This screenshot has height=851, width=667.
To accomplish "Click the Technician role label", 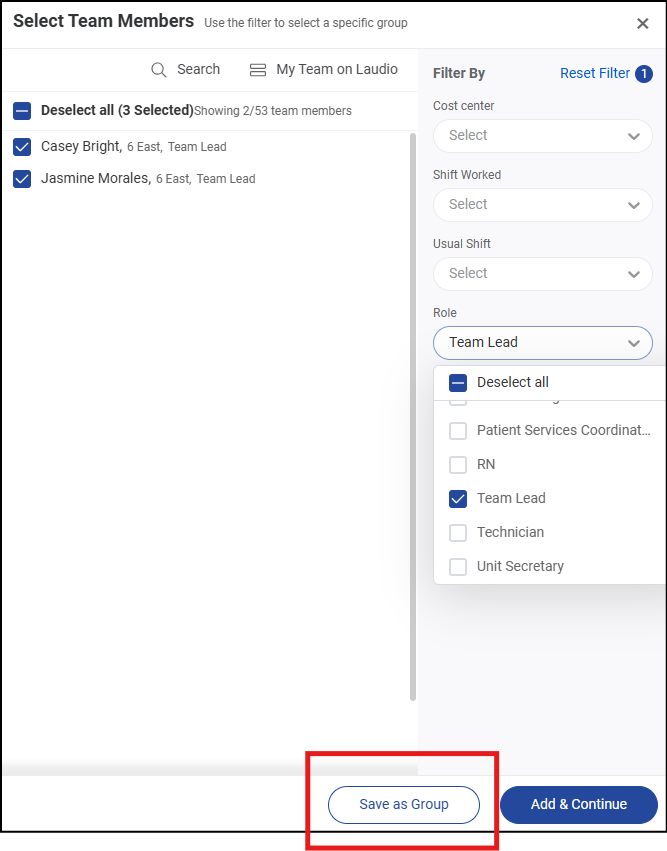I will tap(510, 532).
